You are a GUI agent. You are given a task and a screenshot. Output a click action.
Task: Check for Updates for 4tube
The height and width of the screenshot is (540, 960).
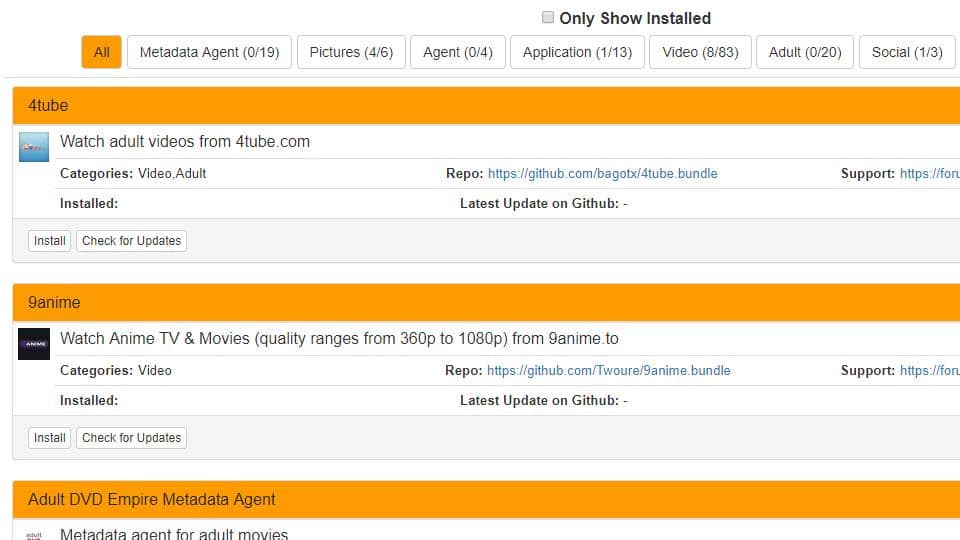(132, 241)
